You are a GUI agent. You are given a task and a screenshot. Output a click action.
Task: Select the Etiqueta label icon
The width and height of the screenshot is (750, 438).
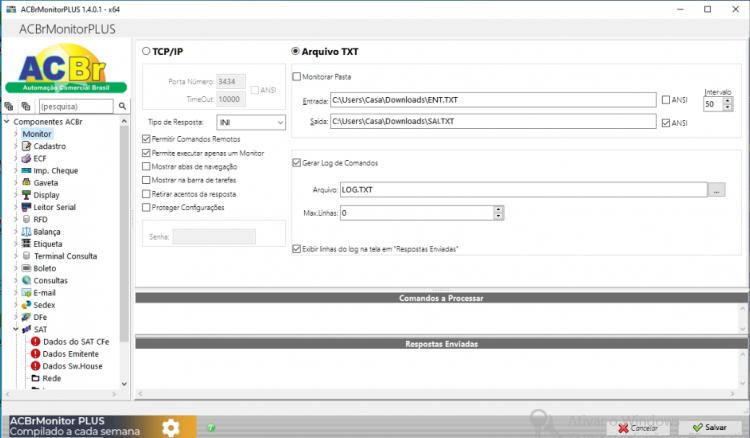tap(26, 243)
